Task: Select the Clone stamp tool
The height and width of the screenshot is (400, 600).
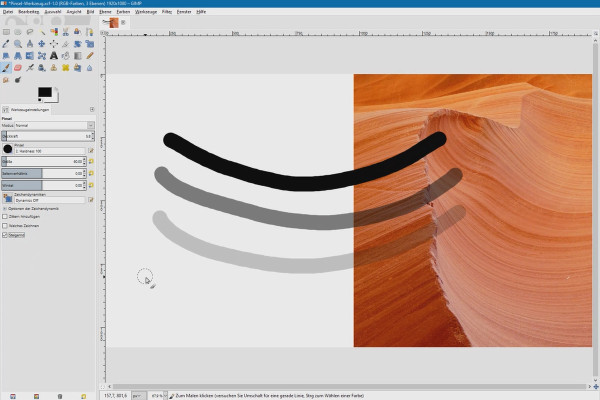Action: [54, 68]
